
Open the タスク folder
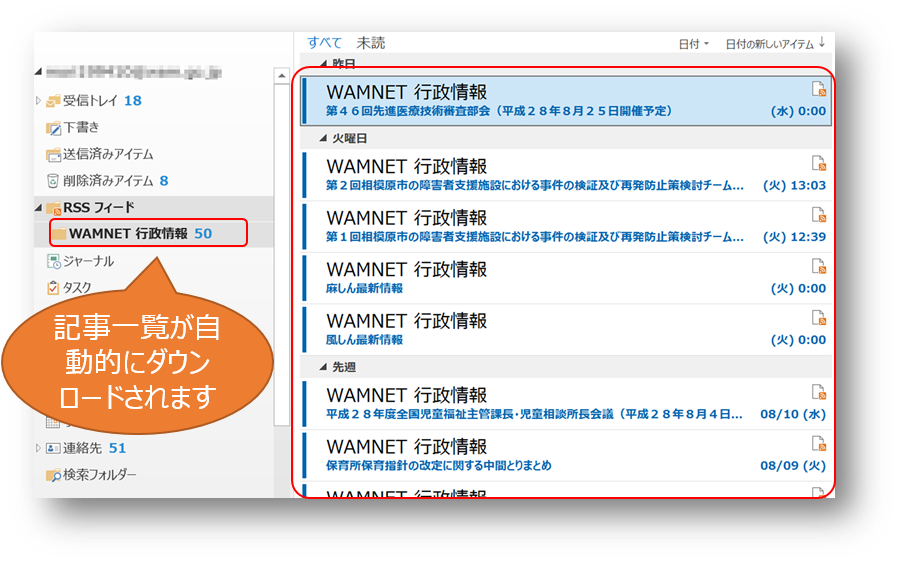(x=77, y=288)
